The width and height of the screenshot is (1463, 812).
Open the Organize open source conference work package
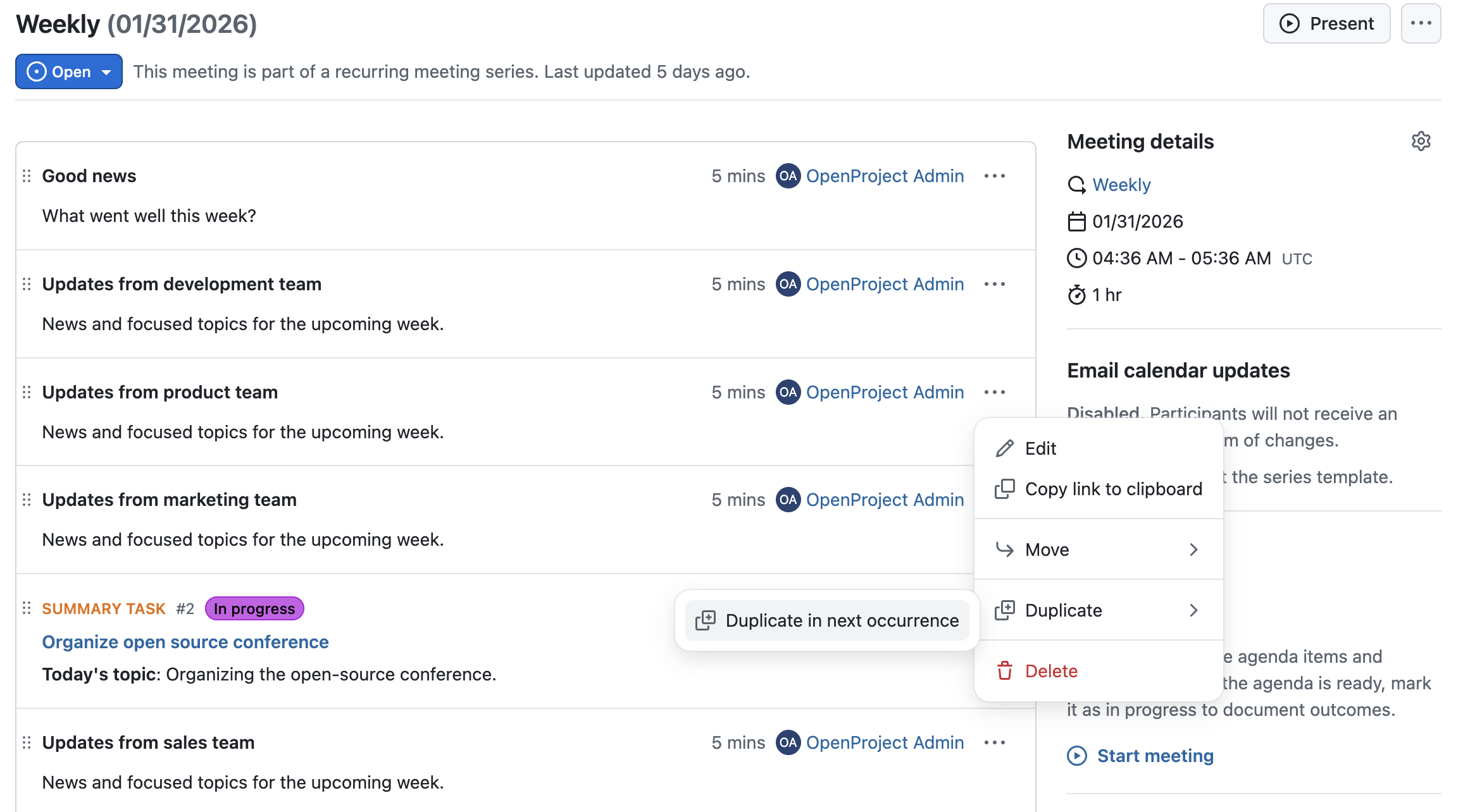pyautogui.click(x=185, y=641)
